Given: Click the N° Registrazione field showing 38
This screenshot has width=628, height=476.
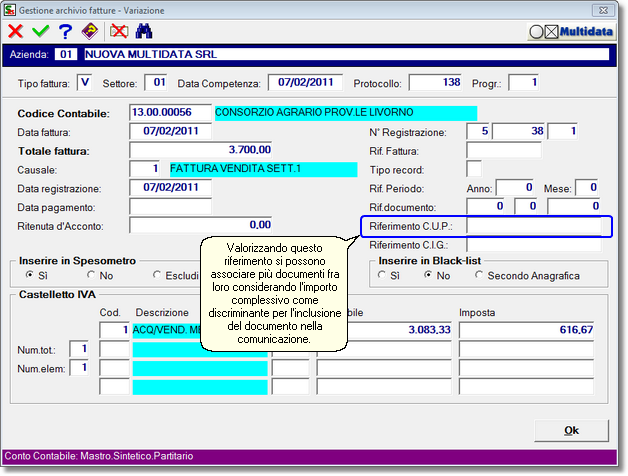Looking at the screenshot, I should click(x=518, y=131).
